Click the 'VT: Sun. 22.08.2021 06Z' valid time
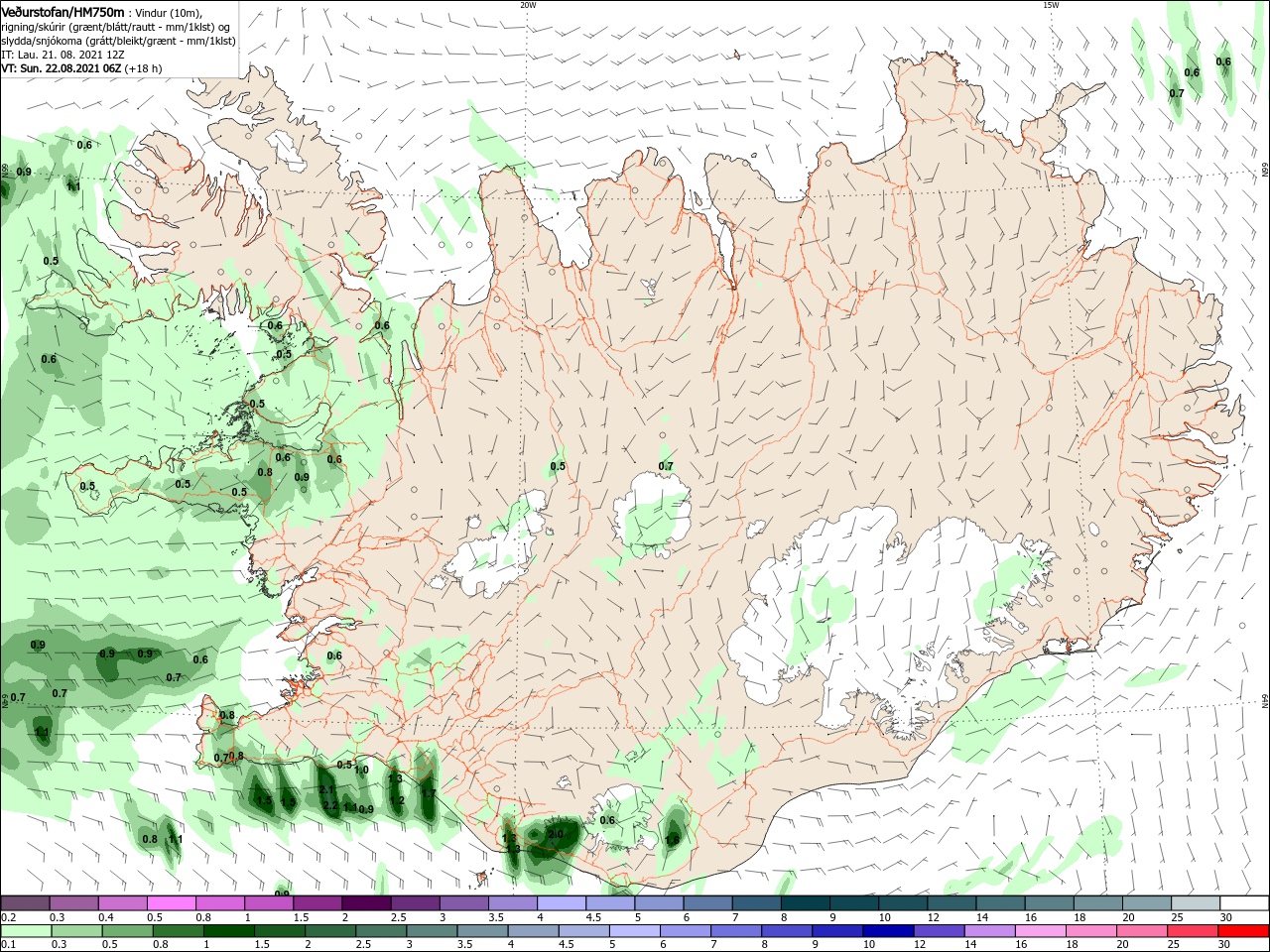 coord(62,68)
